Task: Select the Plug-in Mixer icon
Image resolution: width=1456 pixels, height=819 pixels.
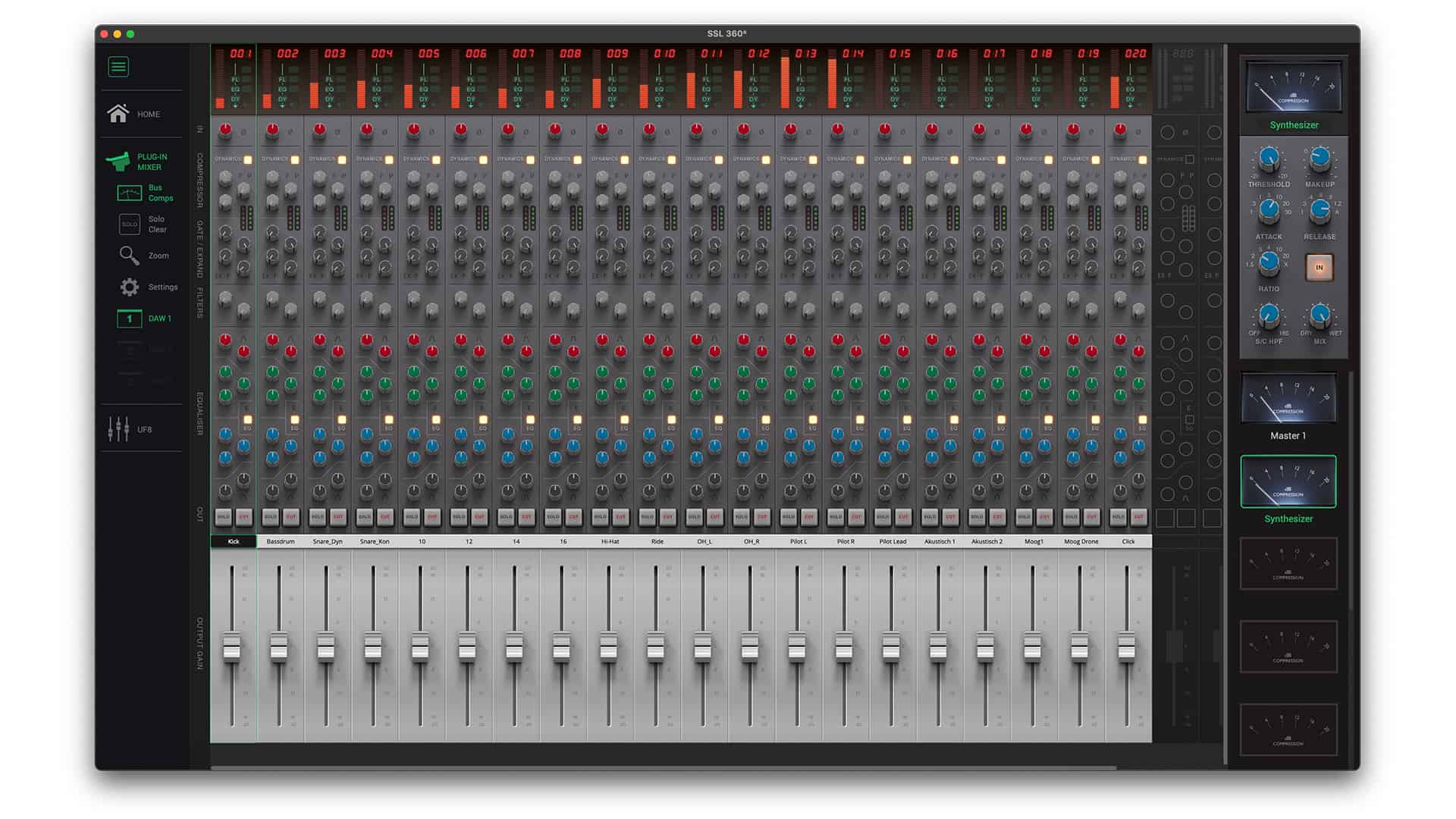Action: point(118,162)
